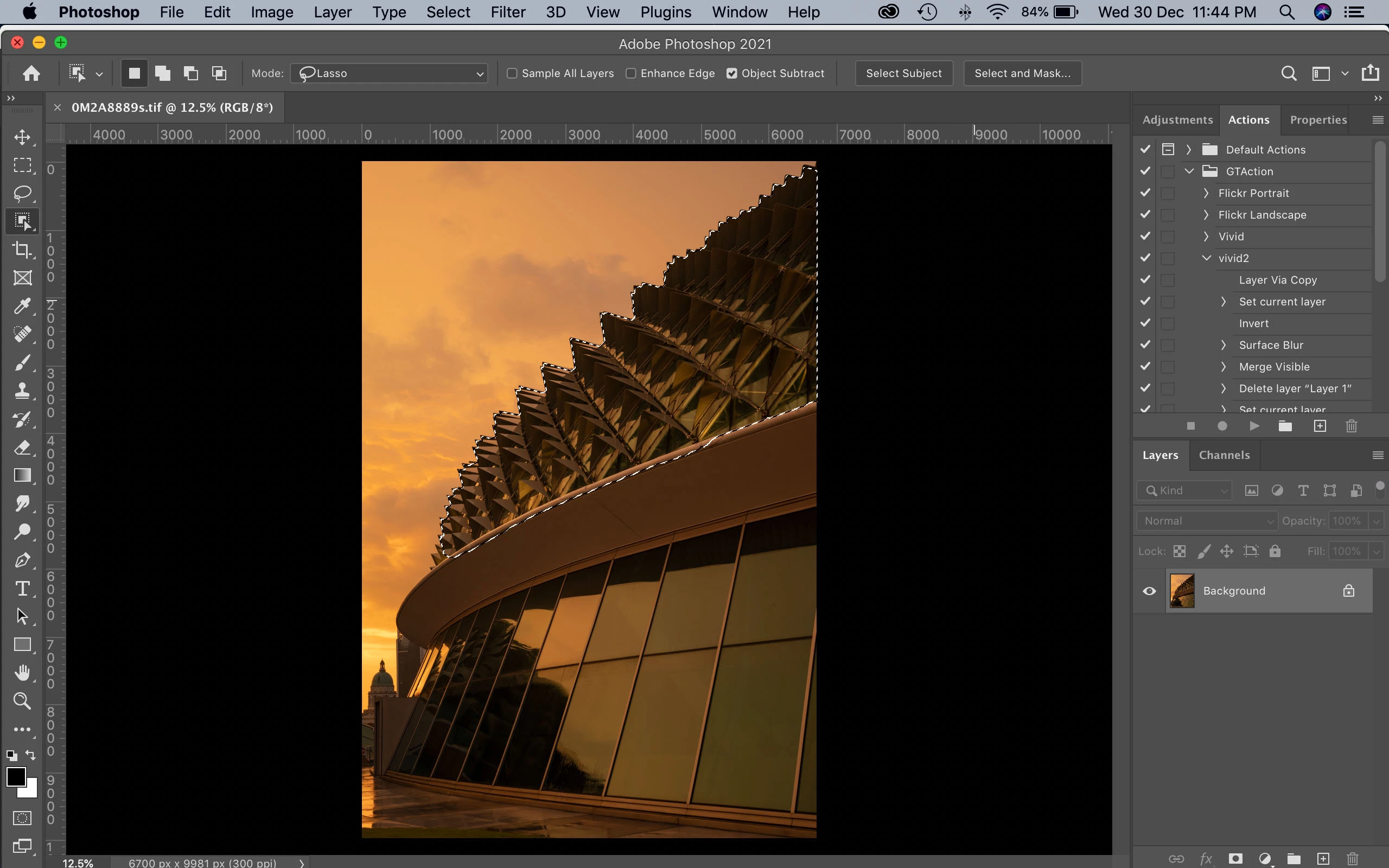The height and width of the screenshot is (868, 1389).
Task: Open the Lasso mode dropdown
Action: click(389, 73)
